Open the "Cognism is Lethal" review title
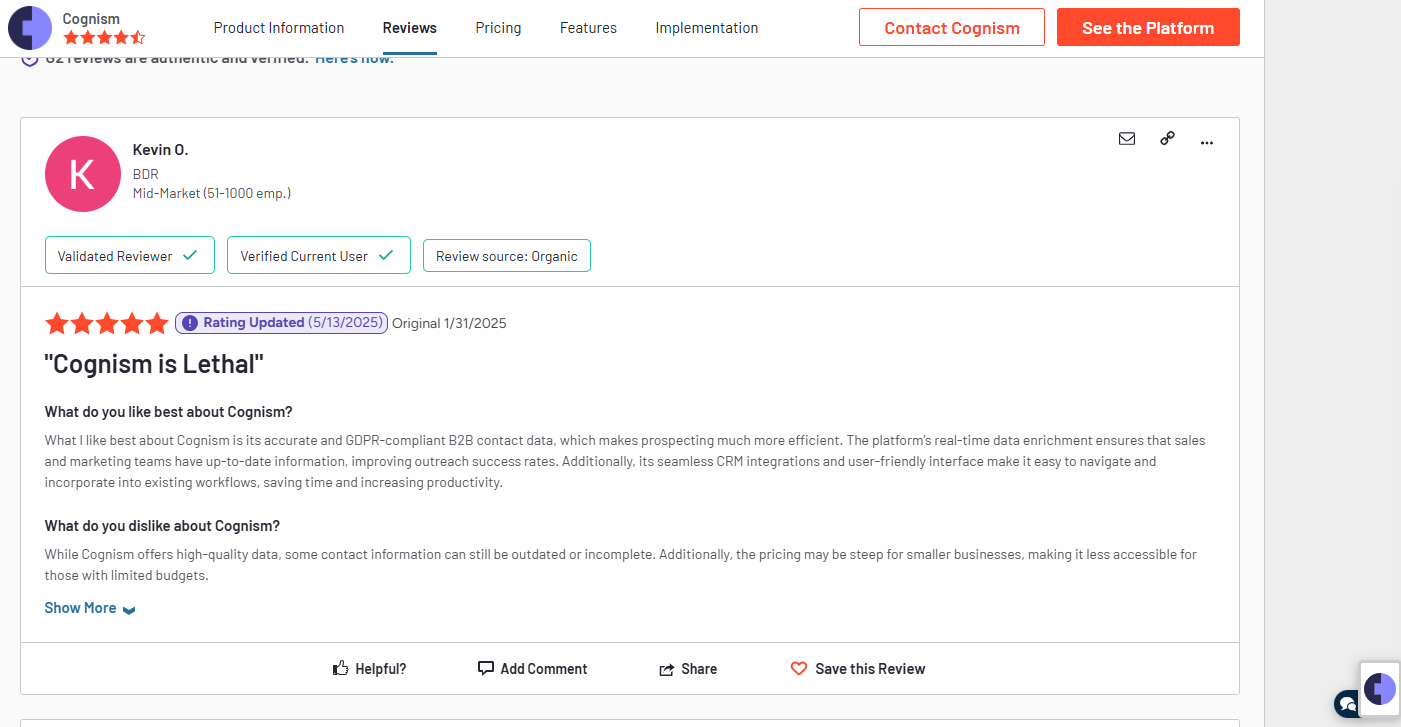This screenshot has height=727, width=1401. 154,364
